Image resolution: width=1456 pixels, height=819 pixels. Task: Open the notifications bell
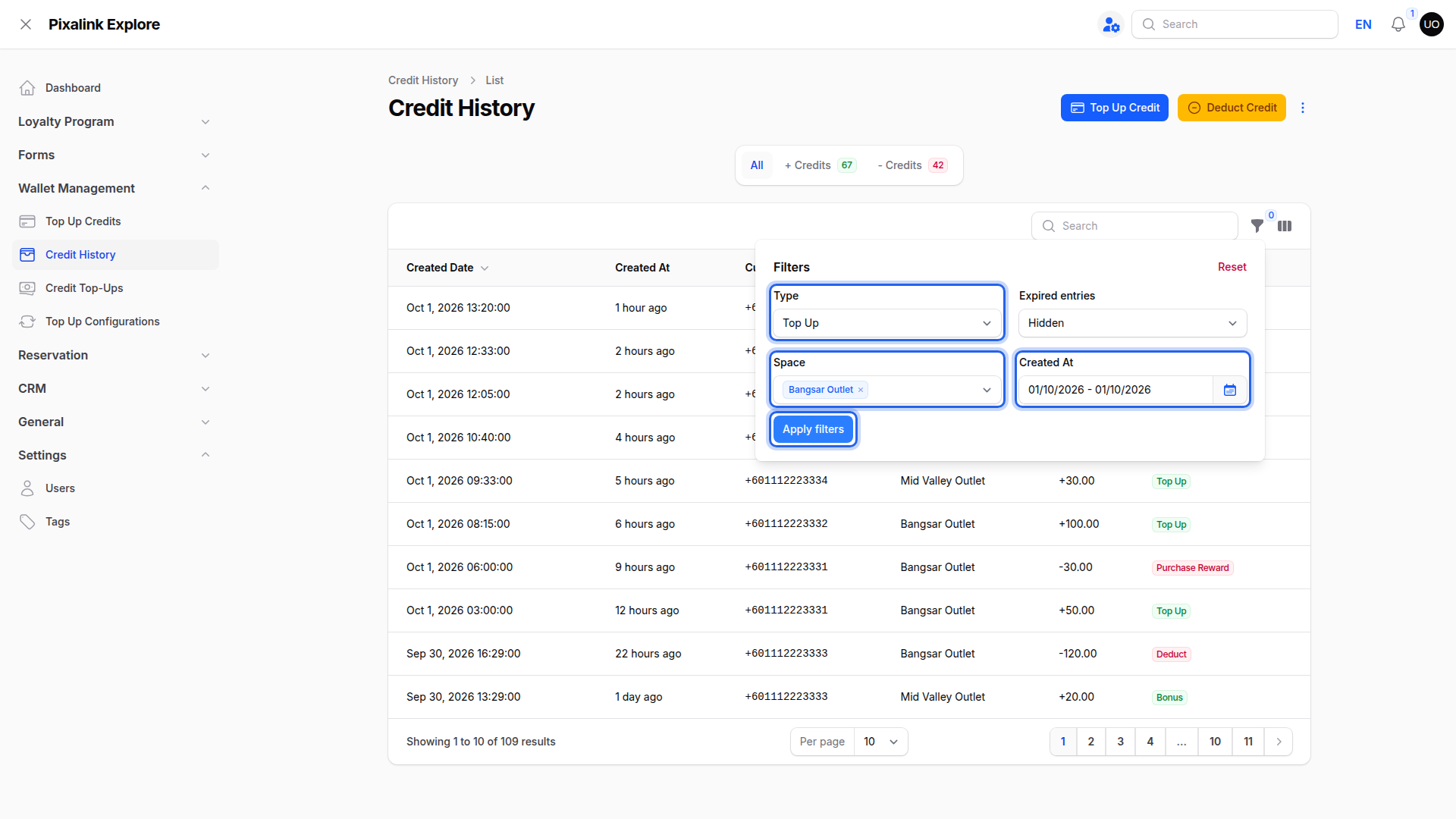[1398, 24]
